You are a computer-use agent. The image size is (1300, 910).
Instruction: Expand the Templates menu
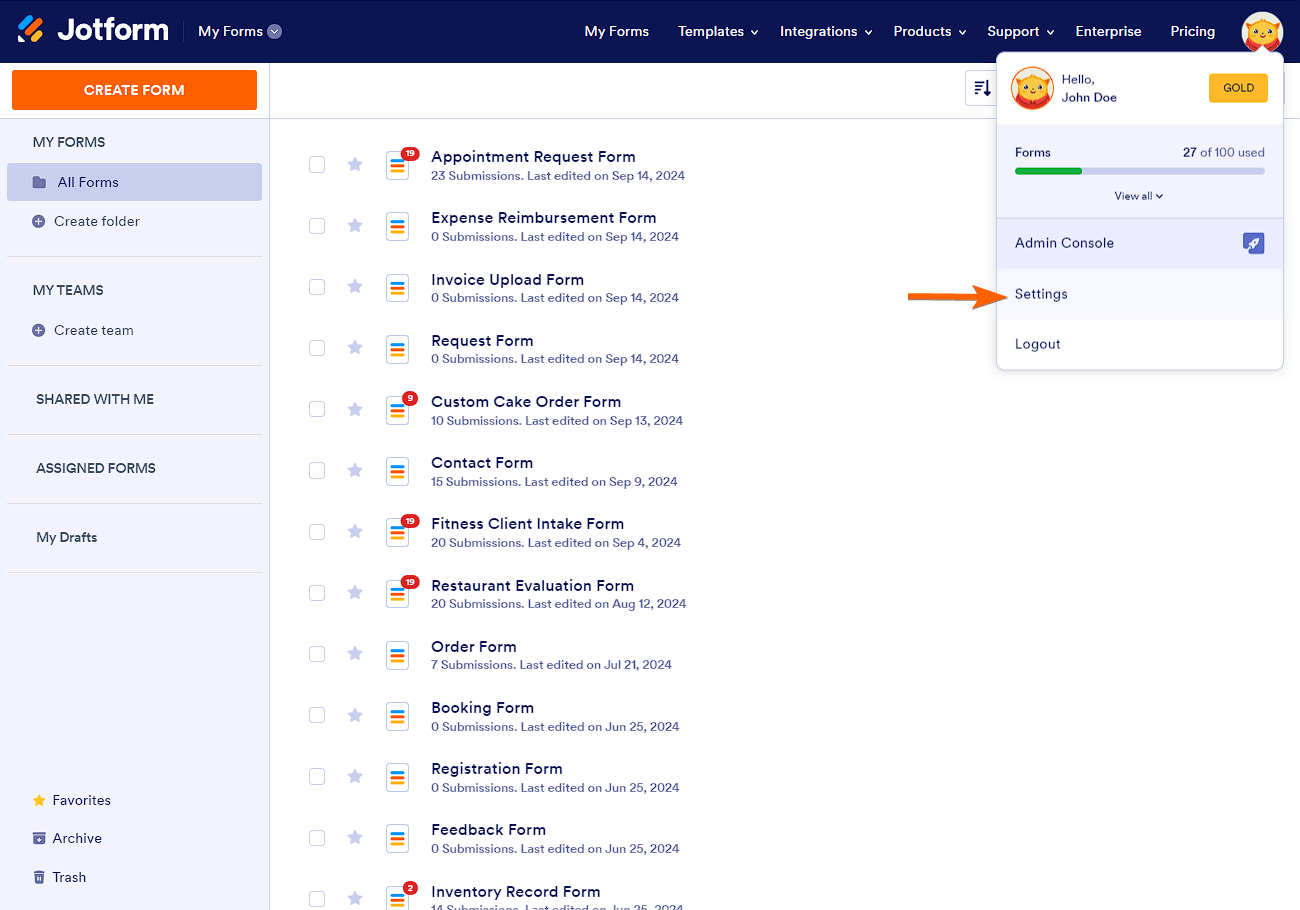click(x=718, y=31)
